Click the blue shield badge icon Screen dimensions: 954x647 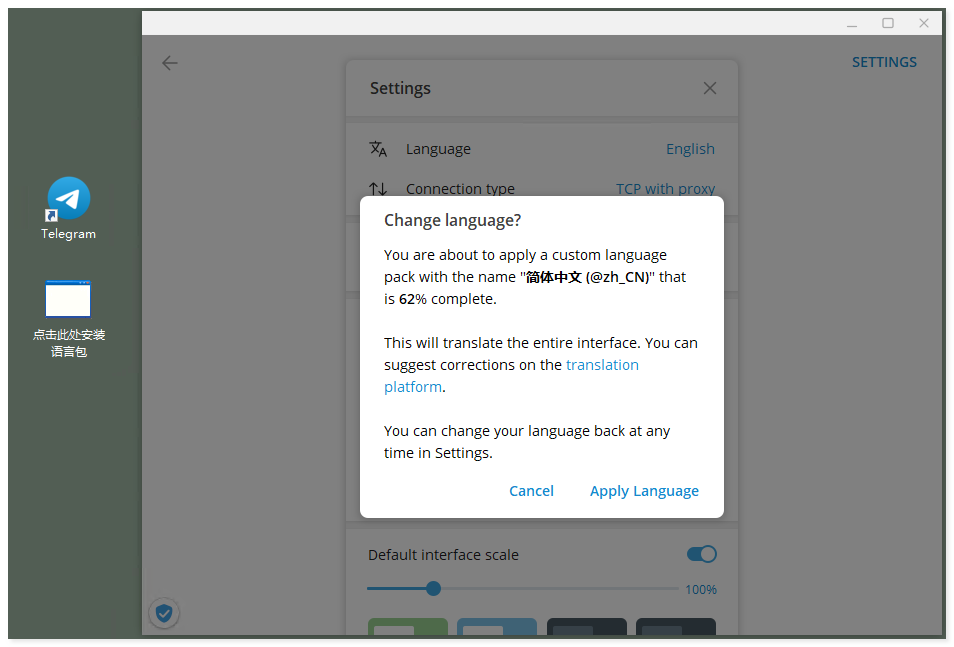tap(164, 613)
